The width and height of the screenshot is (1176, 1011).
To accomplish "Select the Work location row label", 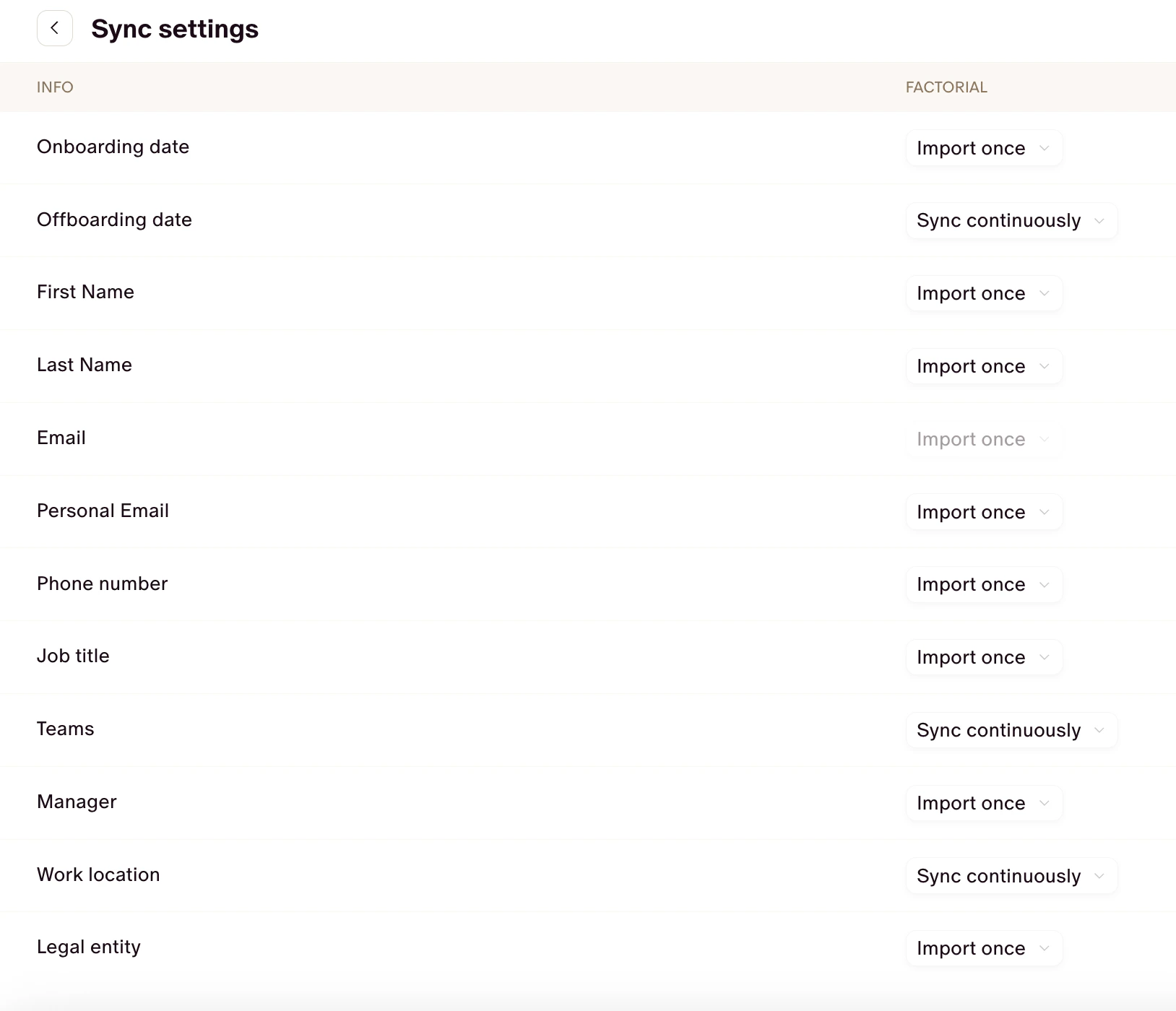I will click(x=98, y=874).
